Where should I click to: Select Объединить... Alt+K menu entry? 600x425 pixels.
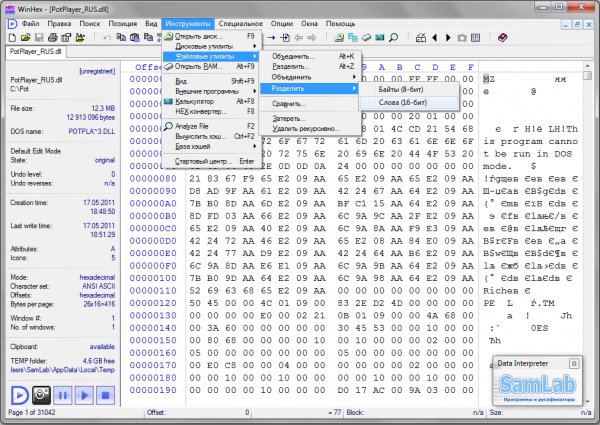click(x=309, y=57)
